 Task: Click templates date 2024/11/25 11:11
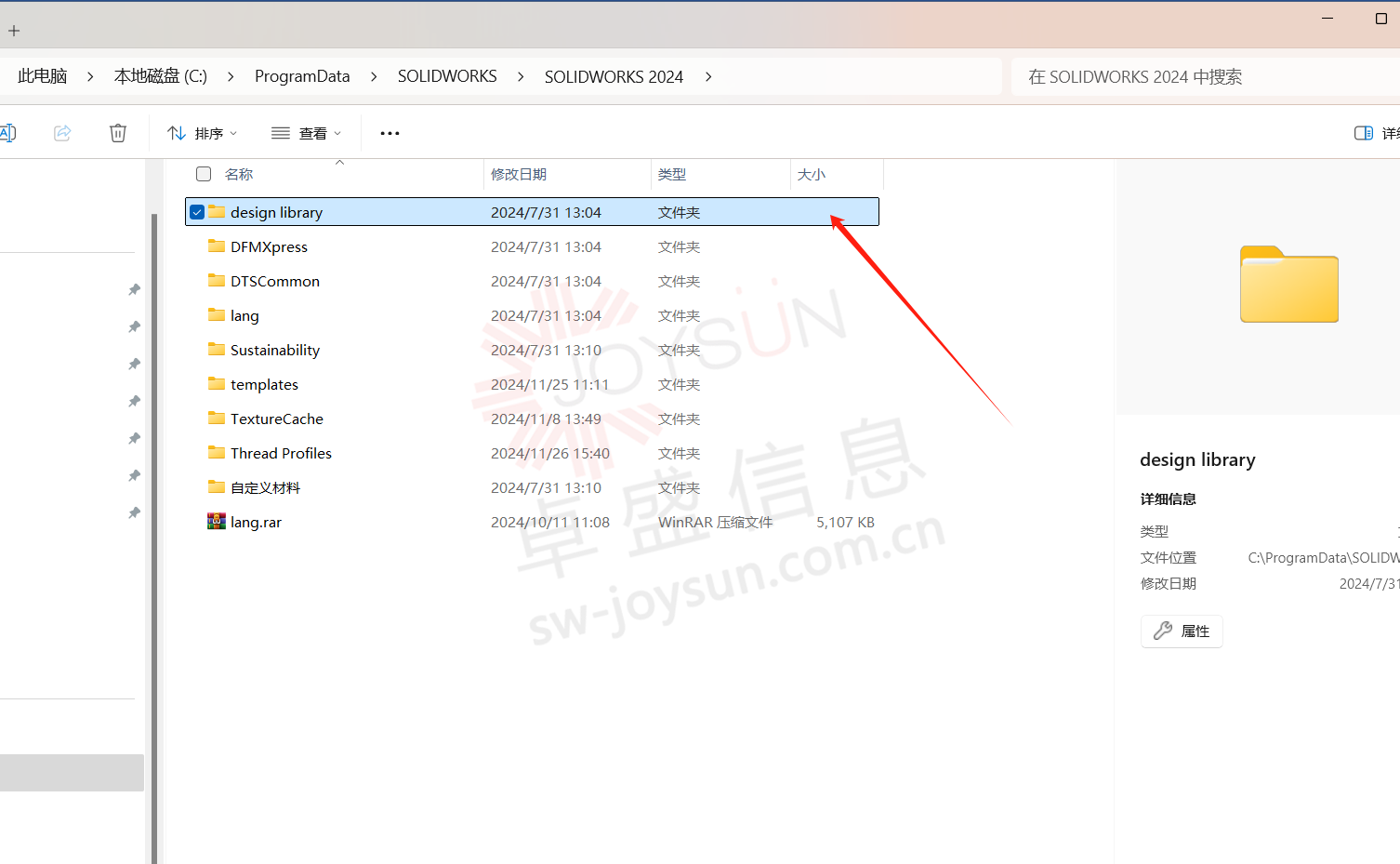pyautogui.click(x=549, y=384)
